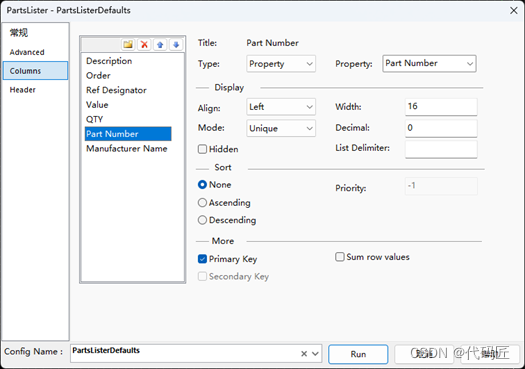This screenshot has width=525, height=369.
Task: Enable Sum row values checkbox
Action: [340, 257]
